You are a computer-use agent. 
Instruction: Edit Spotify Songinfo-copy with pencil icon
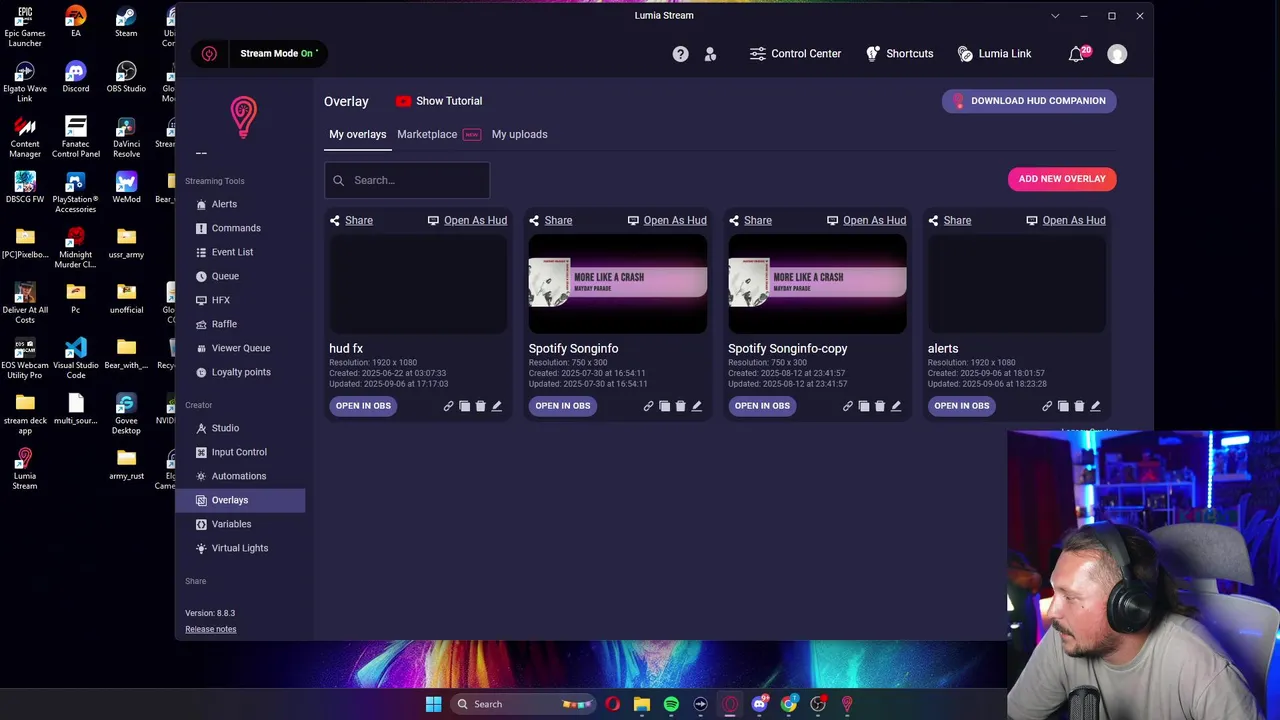click(x=896, y=406)
